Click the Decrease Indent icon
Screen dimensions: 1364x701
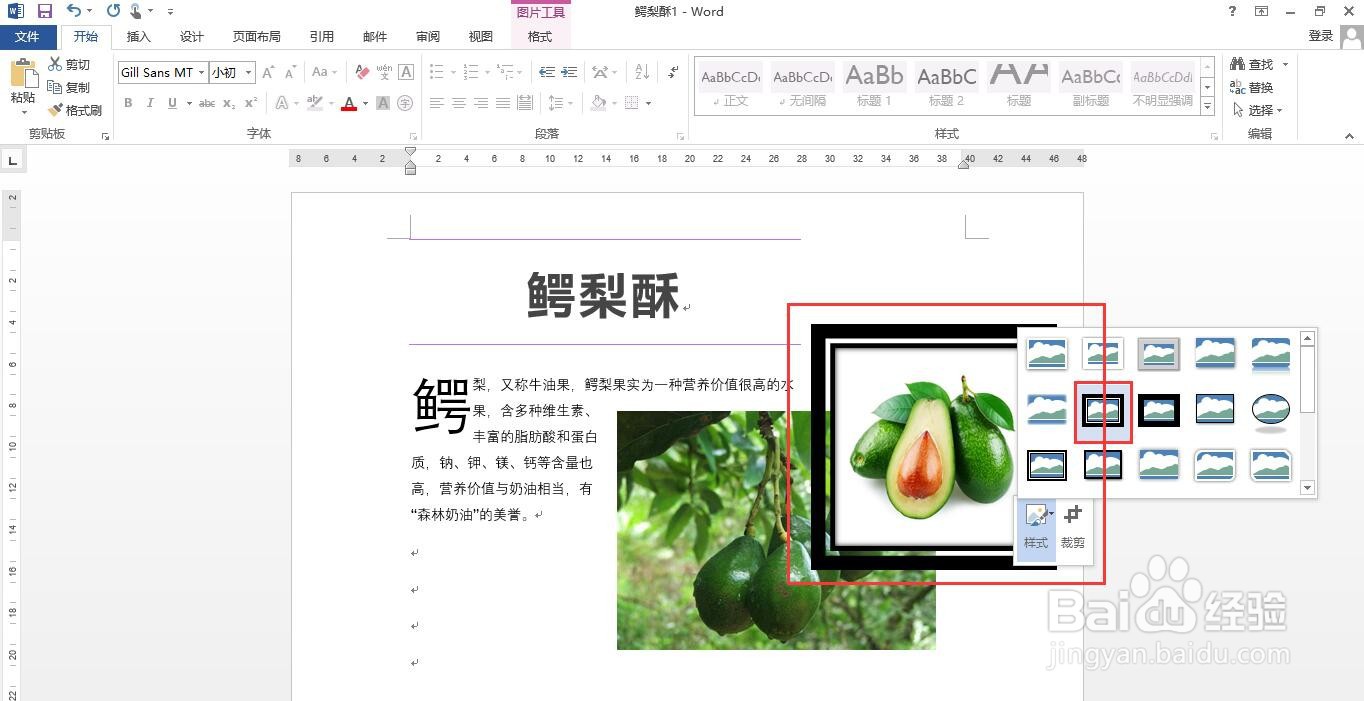tap(547, 72)
